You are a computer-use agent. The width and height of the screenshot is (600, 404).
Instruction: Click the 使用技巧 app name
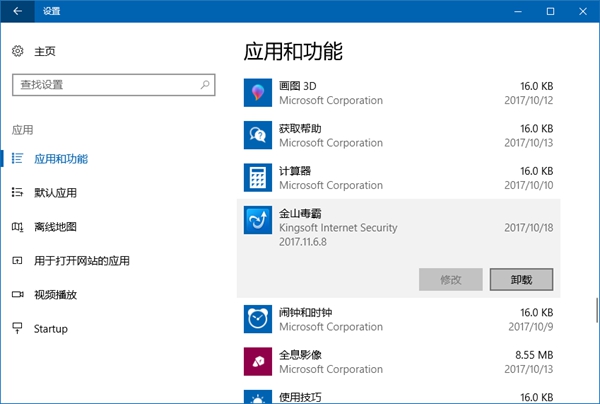click(300, 397)
